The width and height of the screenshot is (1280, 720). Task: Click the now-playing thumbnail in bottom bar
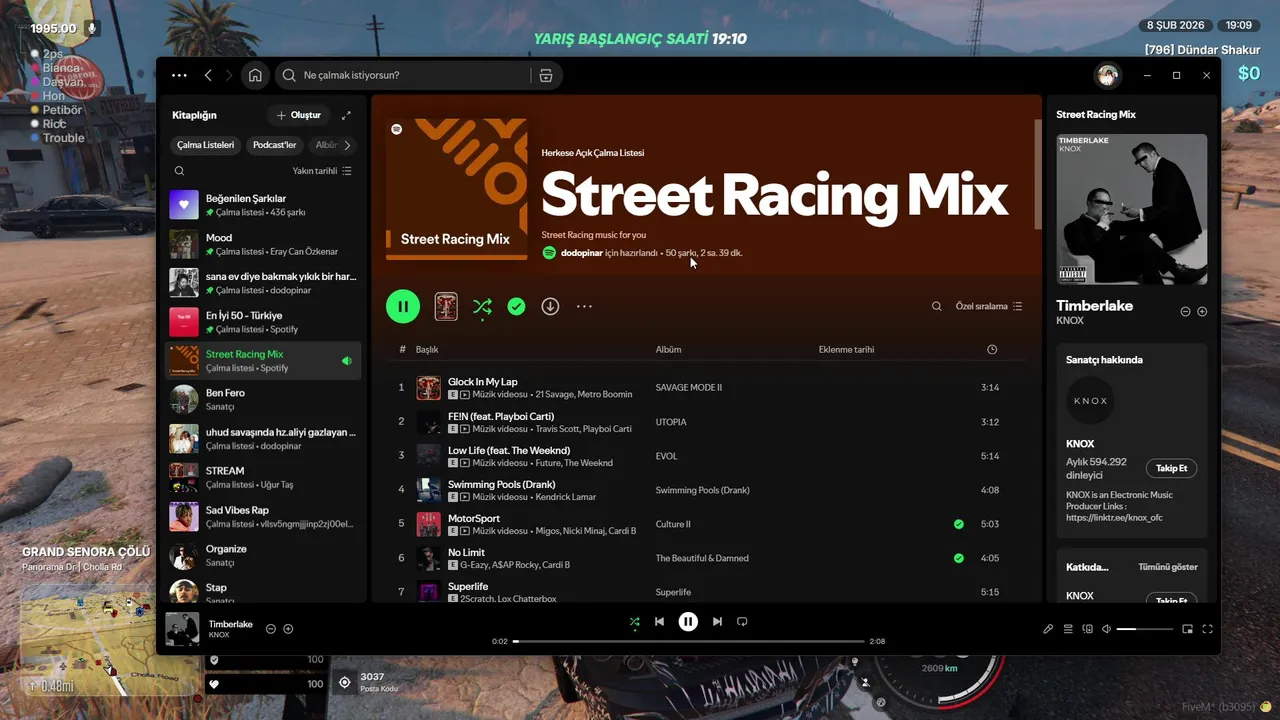click(182, 629)
